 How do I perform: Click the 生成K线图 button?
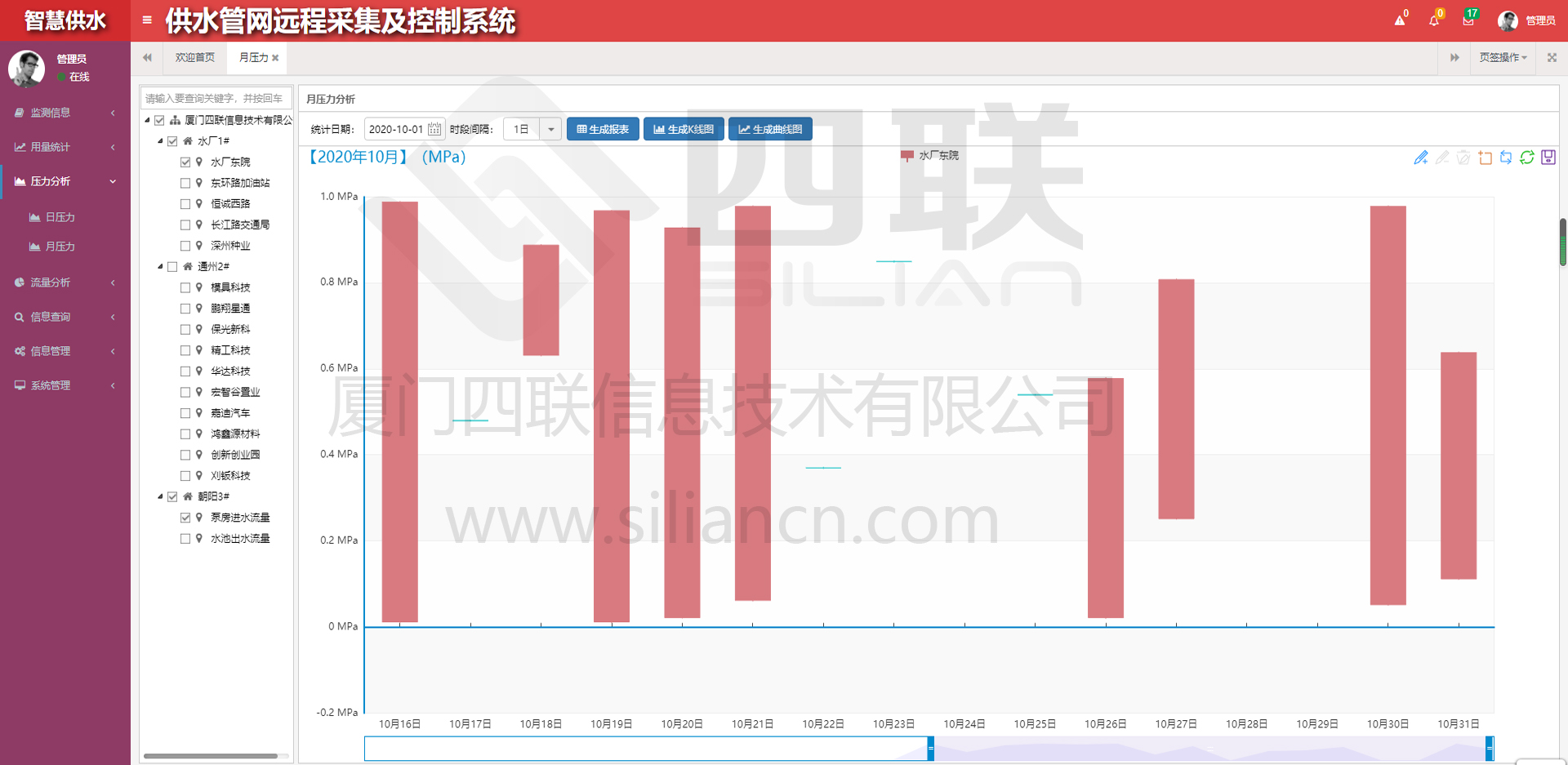tap(684, 129)
